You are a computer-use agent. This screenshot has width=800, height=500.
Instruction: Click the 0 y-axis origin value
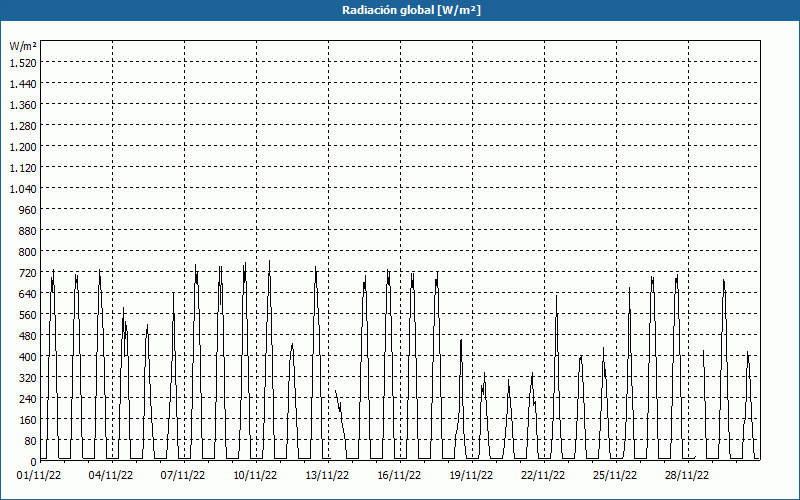(34, 462)
